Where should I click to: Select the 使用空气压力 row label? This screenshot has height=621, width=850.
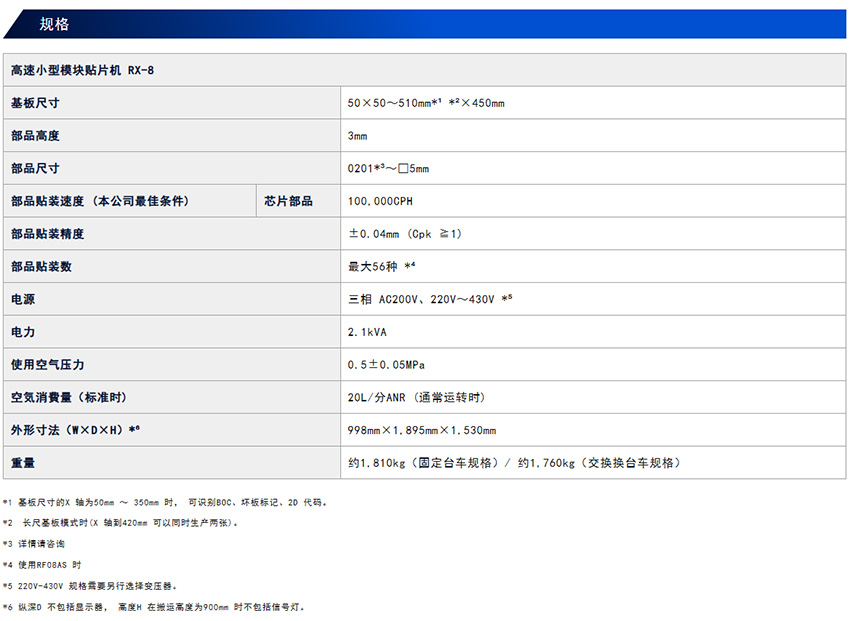click(x=49, y=365)
